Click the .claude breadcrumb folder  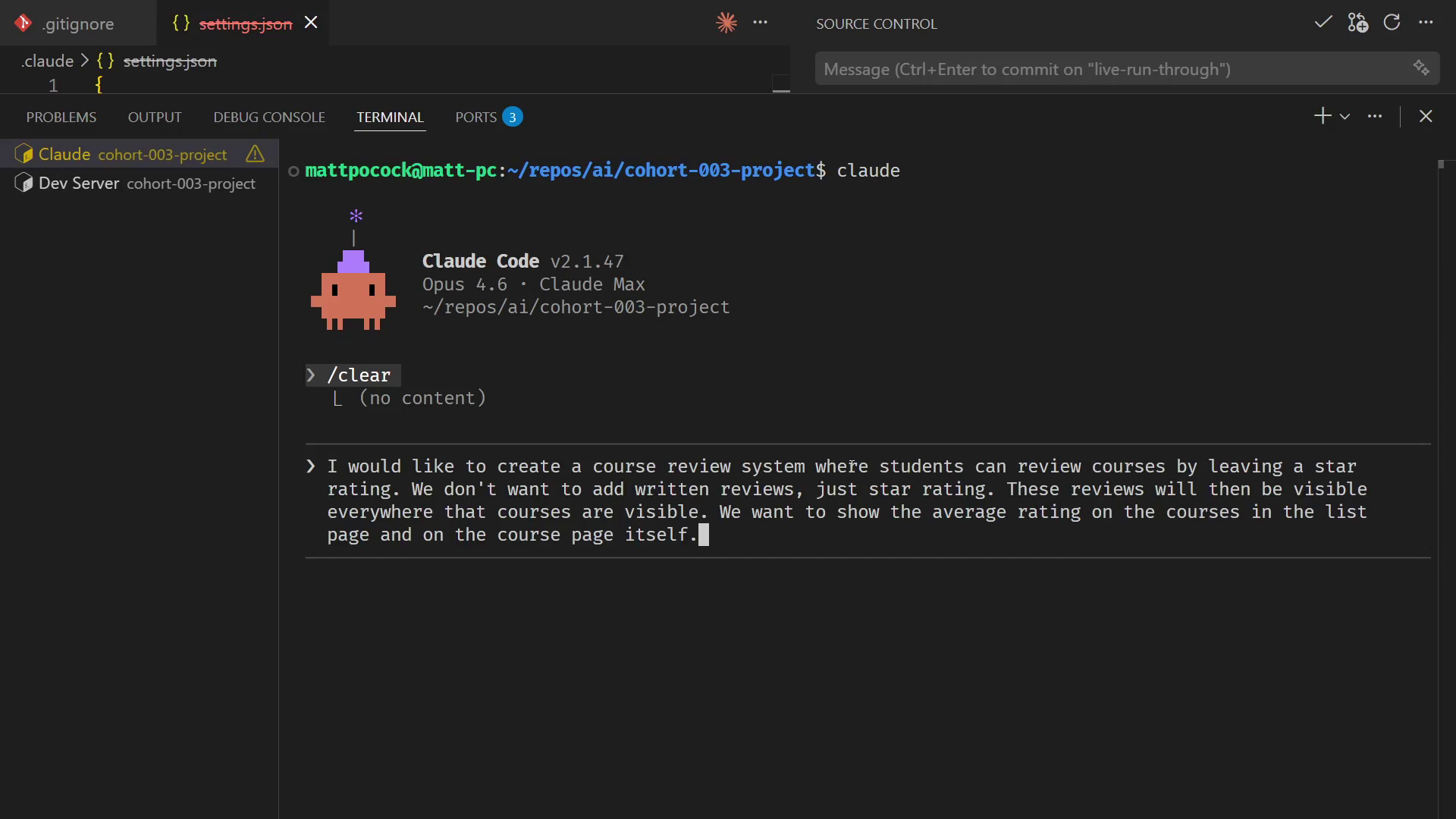click(x=48, y=61)
